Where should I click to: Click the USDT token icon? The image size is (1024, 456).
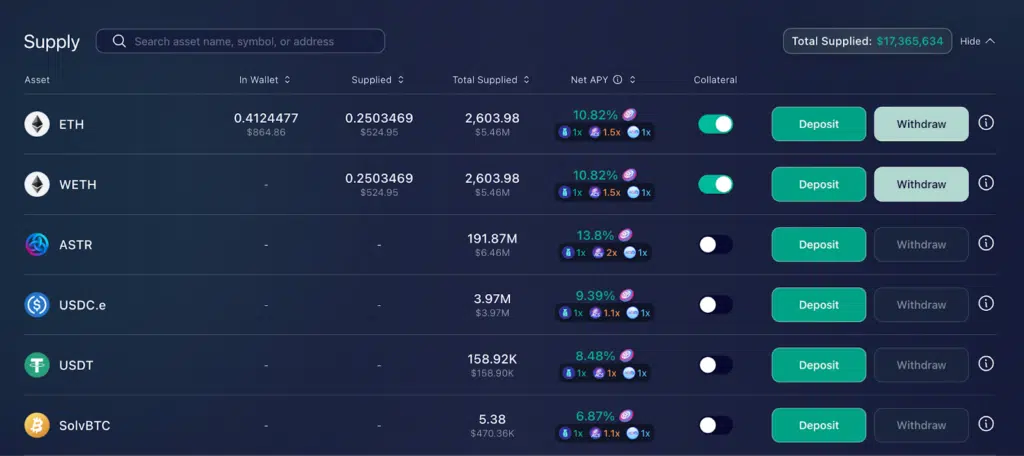click(x=37, y=365)
